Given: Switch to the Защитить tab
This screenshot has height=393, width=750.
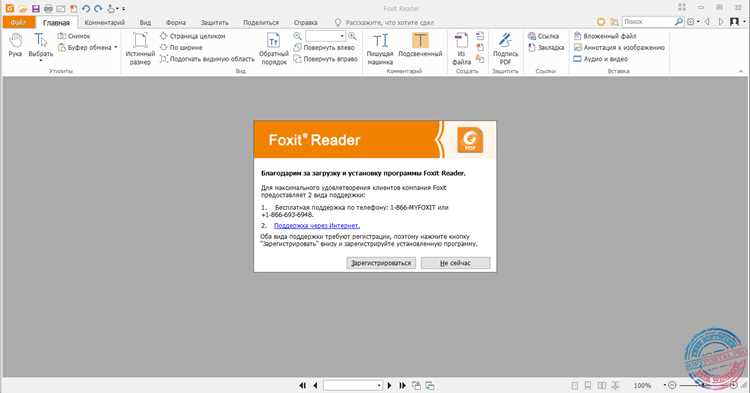Looking at the screenshot, I should pos(214,22).
